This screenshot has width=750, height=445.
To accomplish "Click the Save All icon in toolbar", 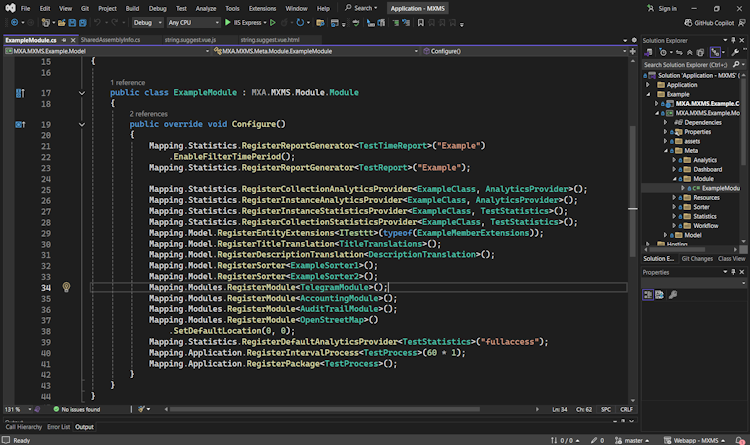I will click(x=83, y=22).
